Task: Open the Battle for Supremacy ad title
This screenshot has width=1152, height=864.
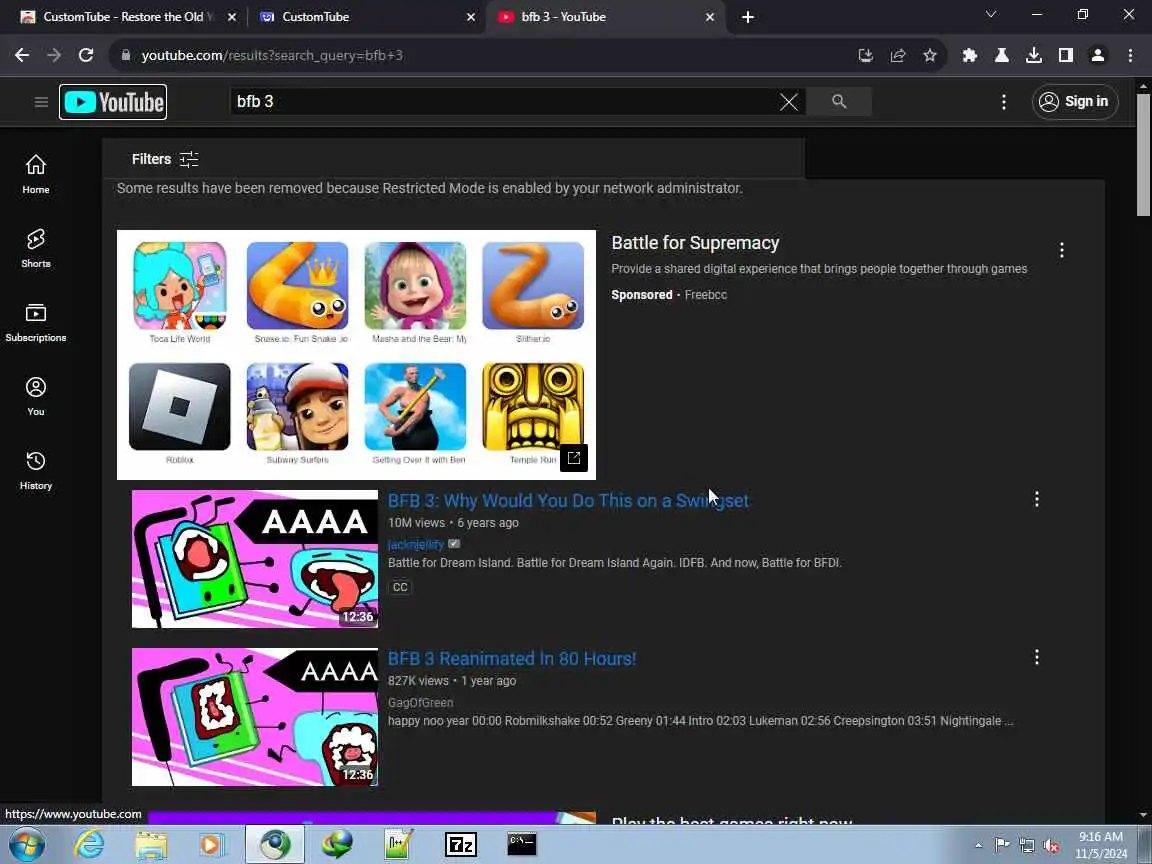Action: coord(695,243)
